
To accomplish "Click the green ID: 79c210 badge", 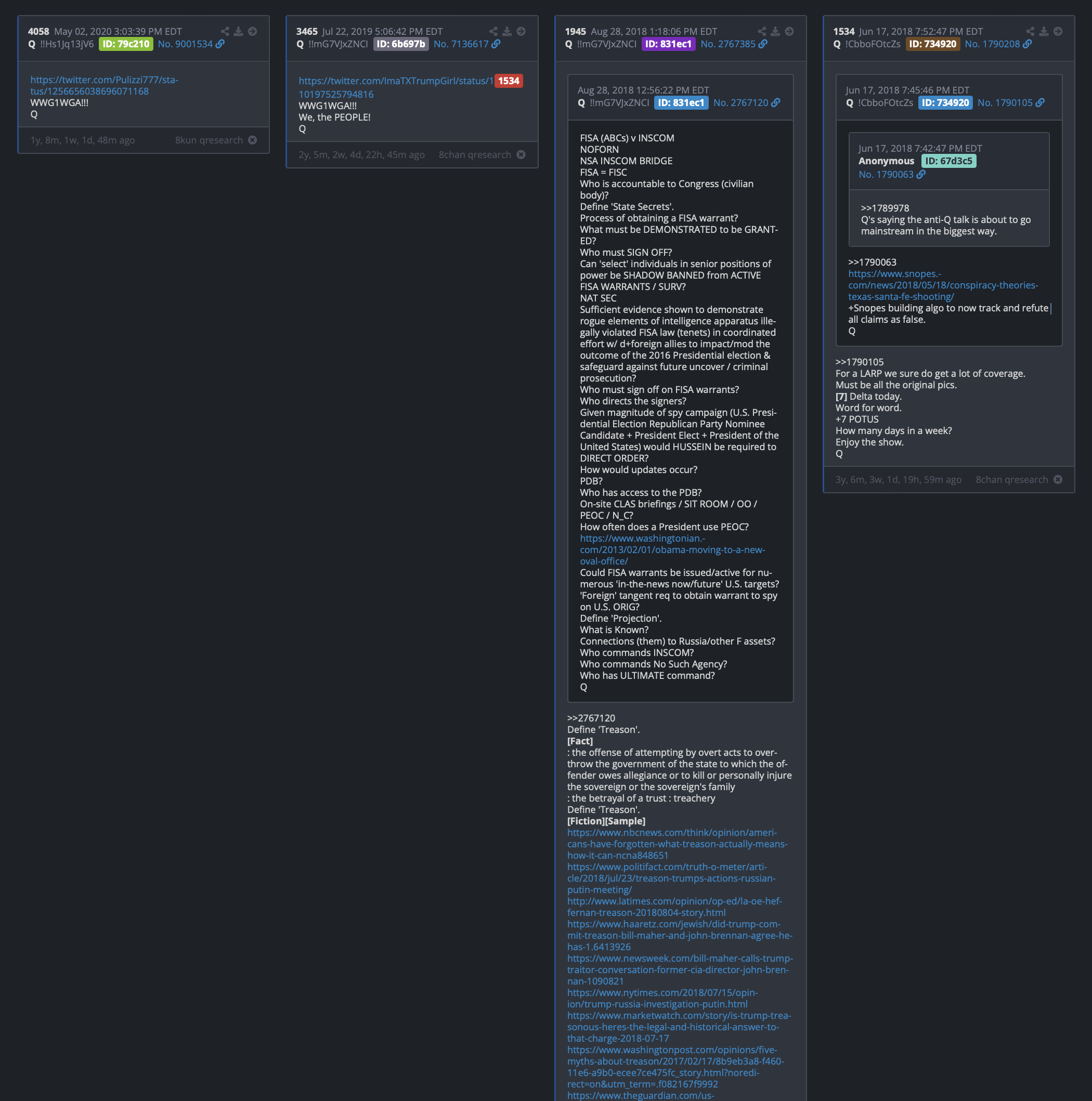I will click(x=126, y=44).
